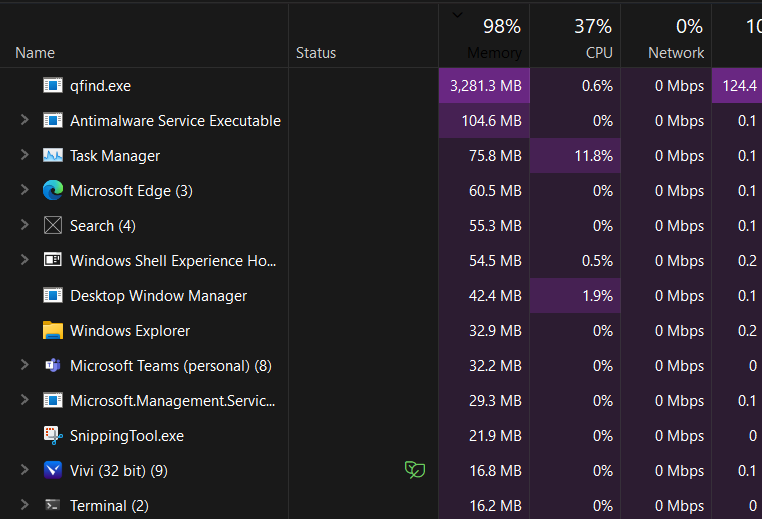Expand the Search (4) process group

coord(24,225)
